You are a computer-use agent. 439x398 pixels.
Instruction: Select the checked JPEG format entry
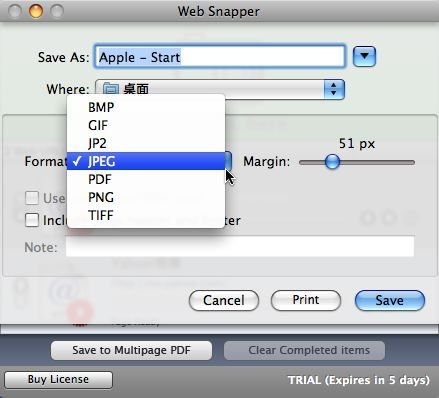(x=146, y=161)
